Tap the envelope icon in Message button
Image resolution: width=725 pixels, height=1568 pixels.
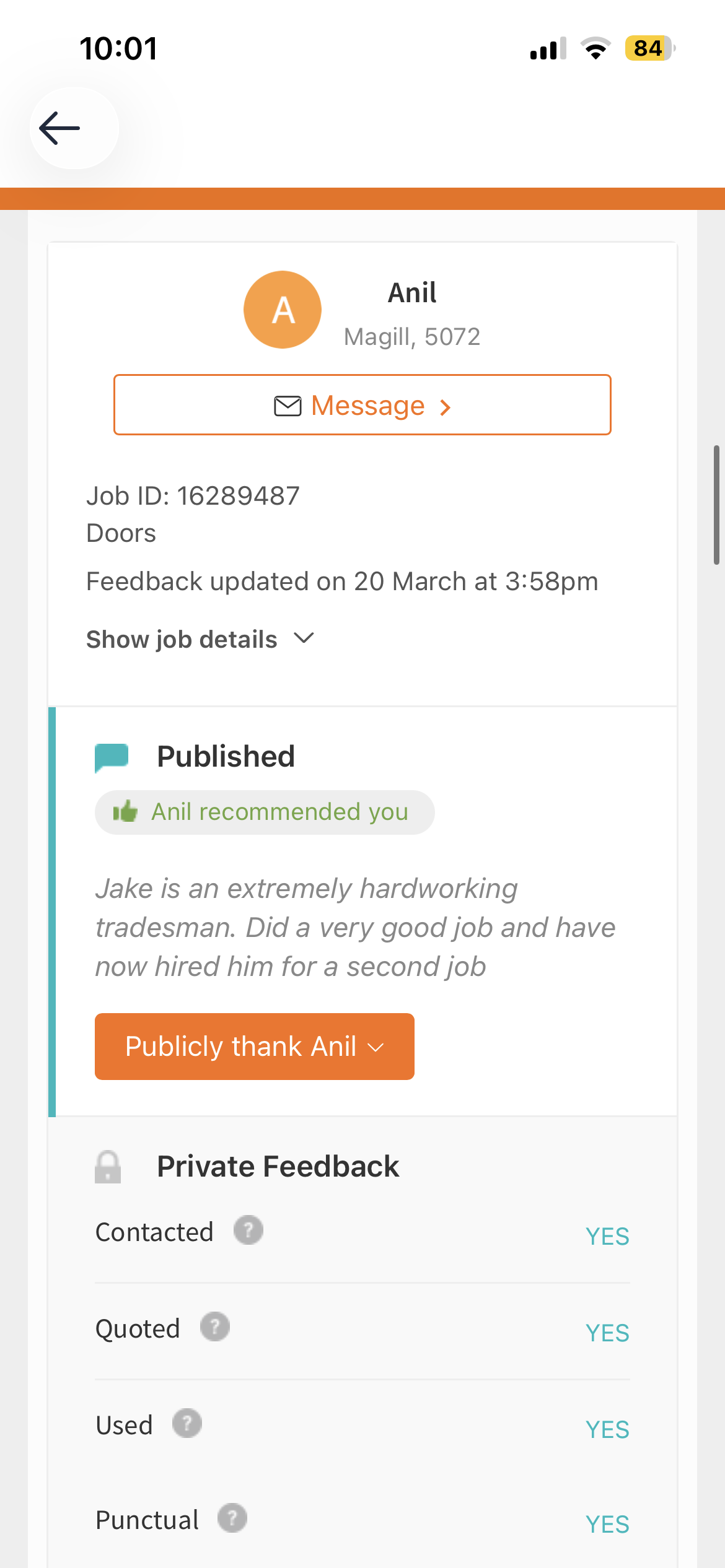coord(288,406)
